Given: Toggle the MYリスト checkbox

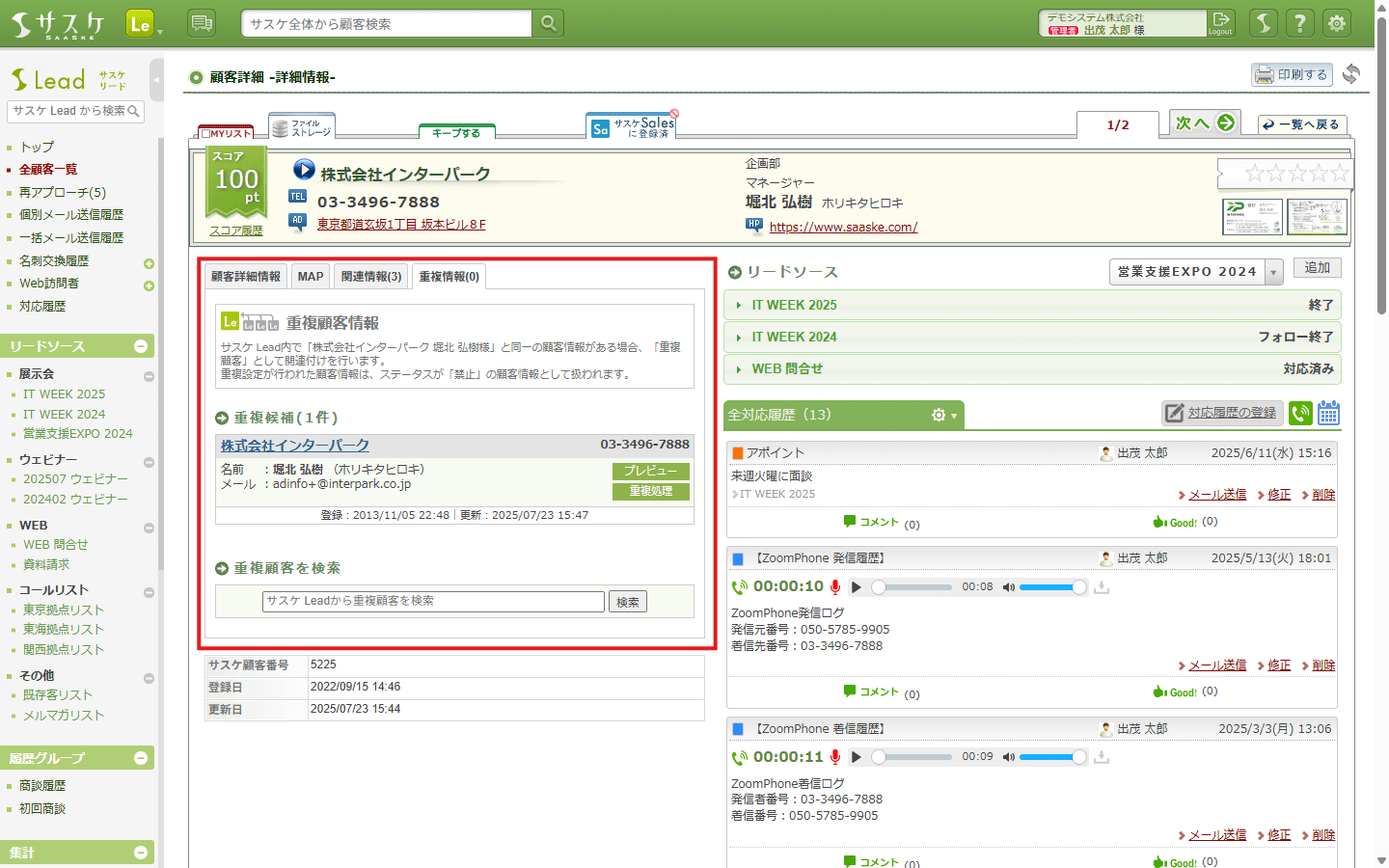Looking at the screenshot, I should (205, 134).
